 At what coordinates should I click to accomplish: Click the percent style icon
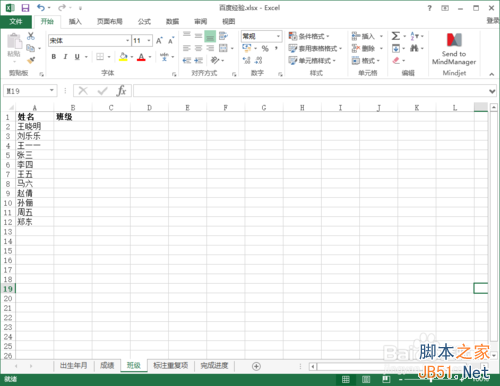265,49
